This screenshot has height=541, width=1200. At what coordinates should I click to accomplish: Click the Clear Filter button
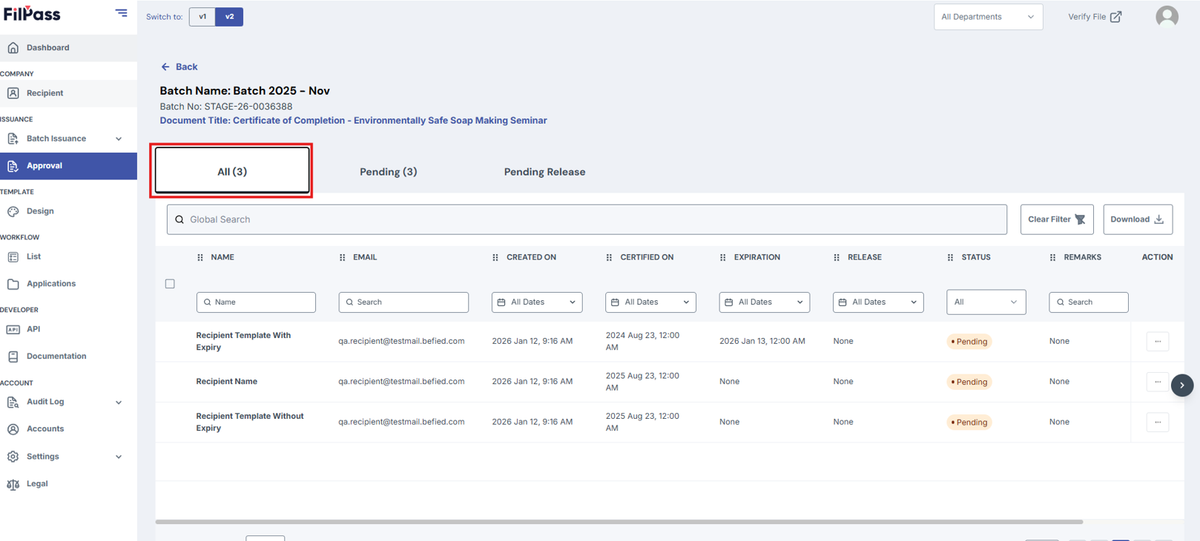tap(1057, 219)
